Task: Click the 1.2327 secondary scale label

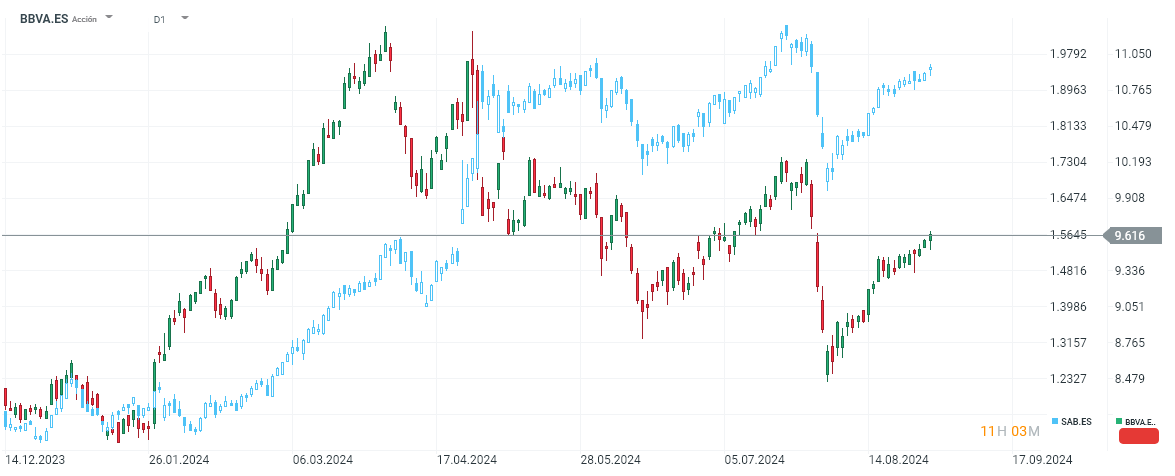Action: click(1067, 379)
